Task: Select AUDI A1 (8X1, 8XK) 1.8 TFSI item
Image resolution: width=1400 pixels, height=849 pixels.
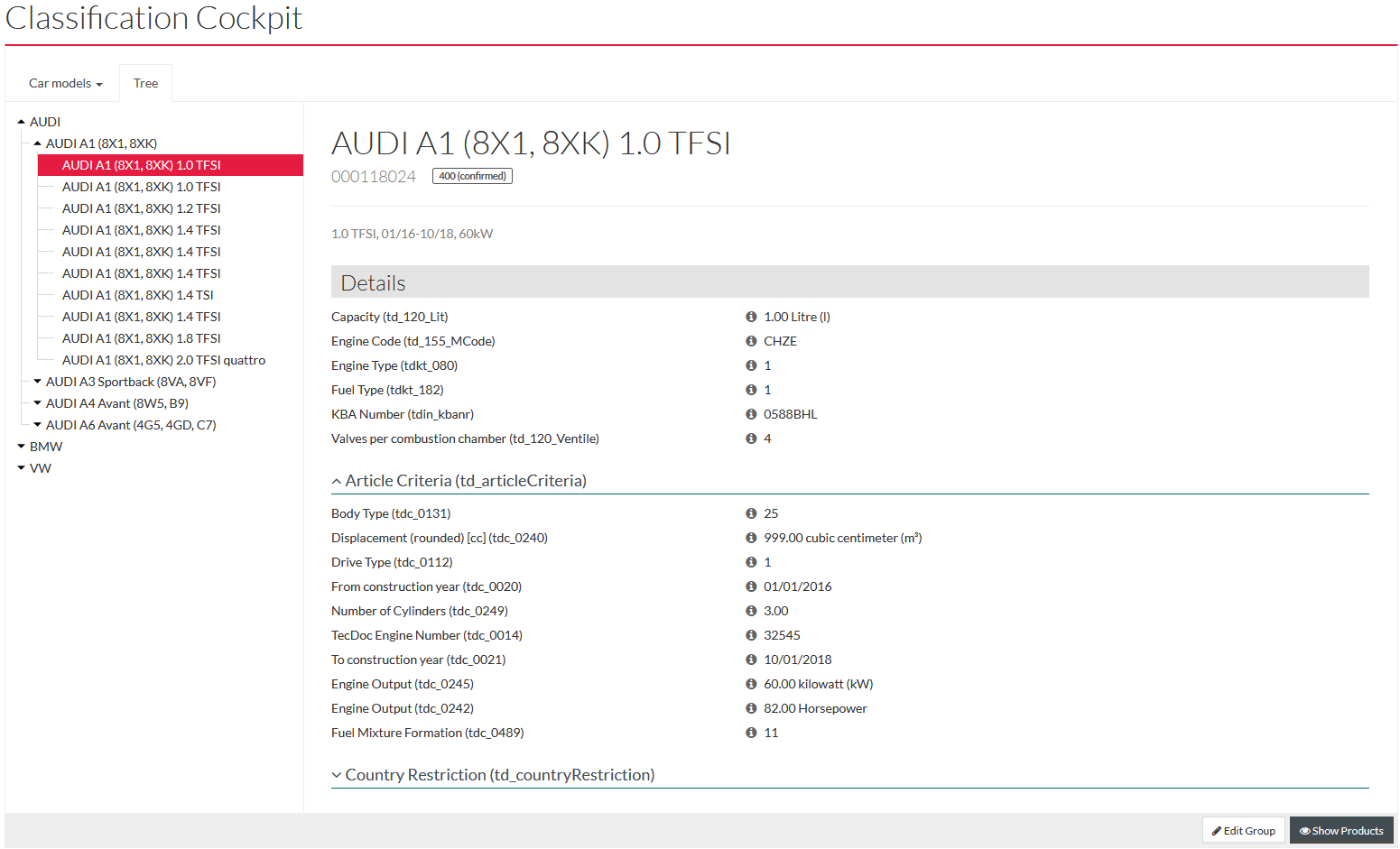Action: click(x=142, y=338)
